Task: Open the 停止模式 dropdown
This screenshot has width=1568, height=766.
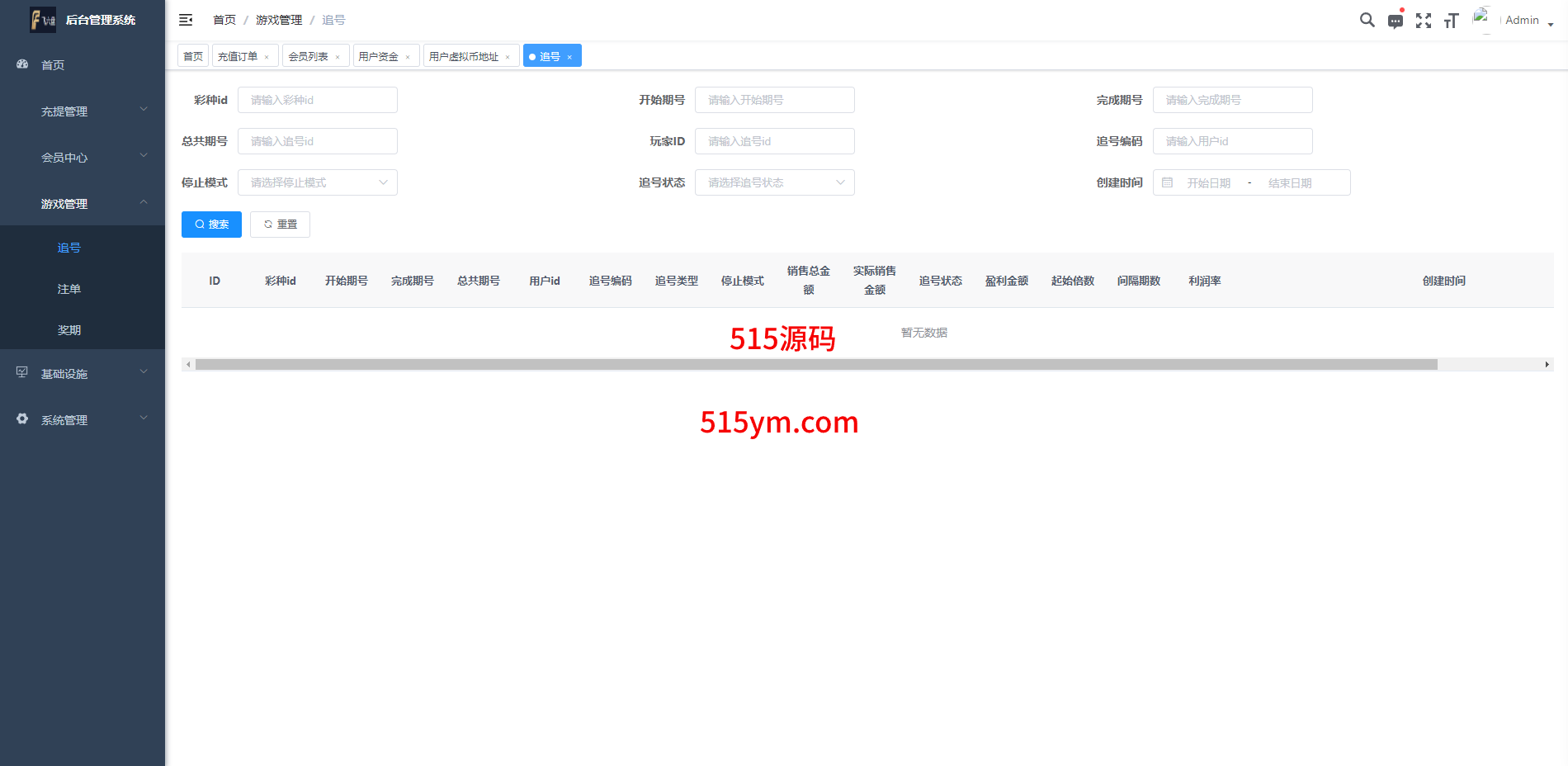Action: click(317, 182)
